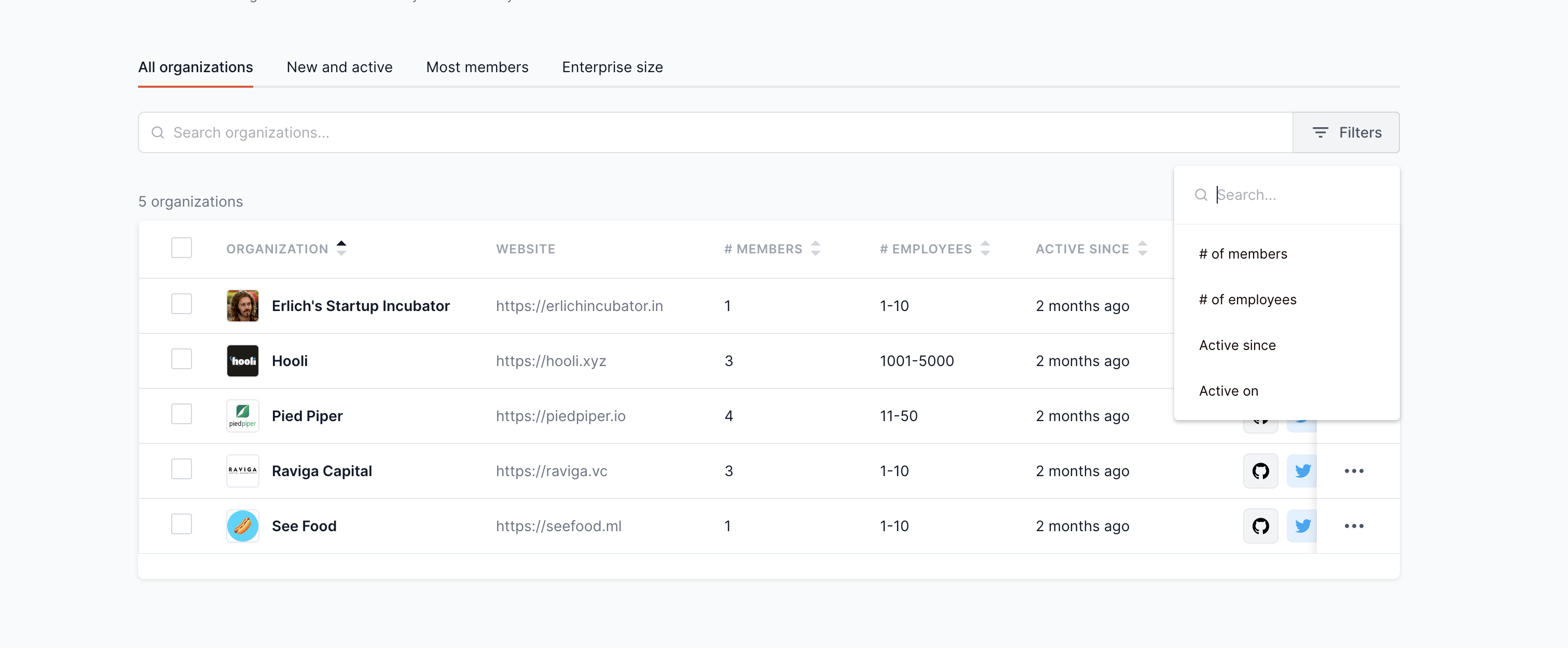Choose '# of employees' filter option
Viewport: 1568px width, 648px height.
(1247, 300)
